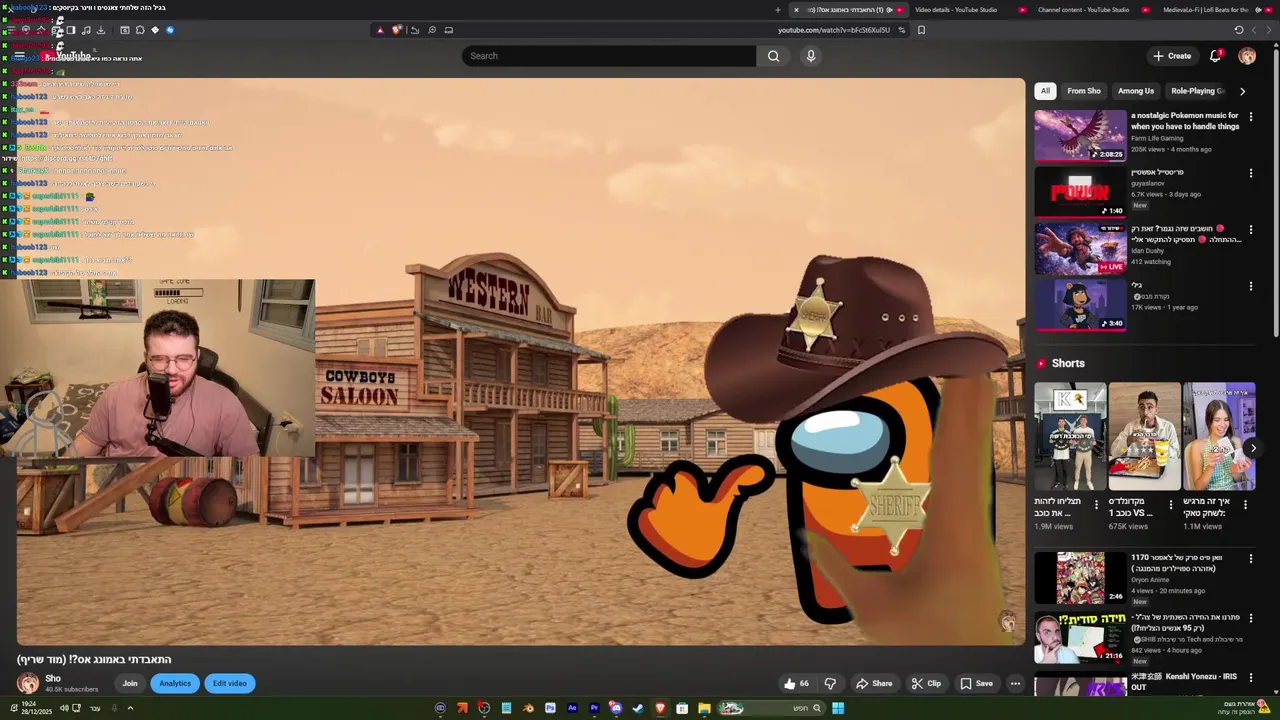Open options for the guyaslanov video

1250,174
